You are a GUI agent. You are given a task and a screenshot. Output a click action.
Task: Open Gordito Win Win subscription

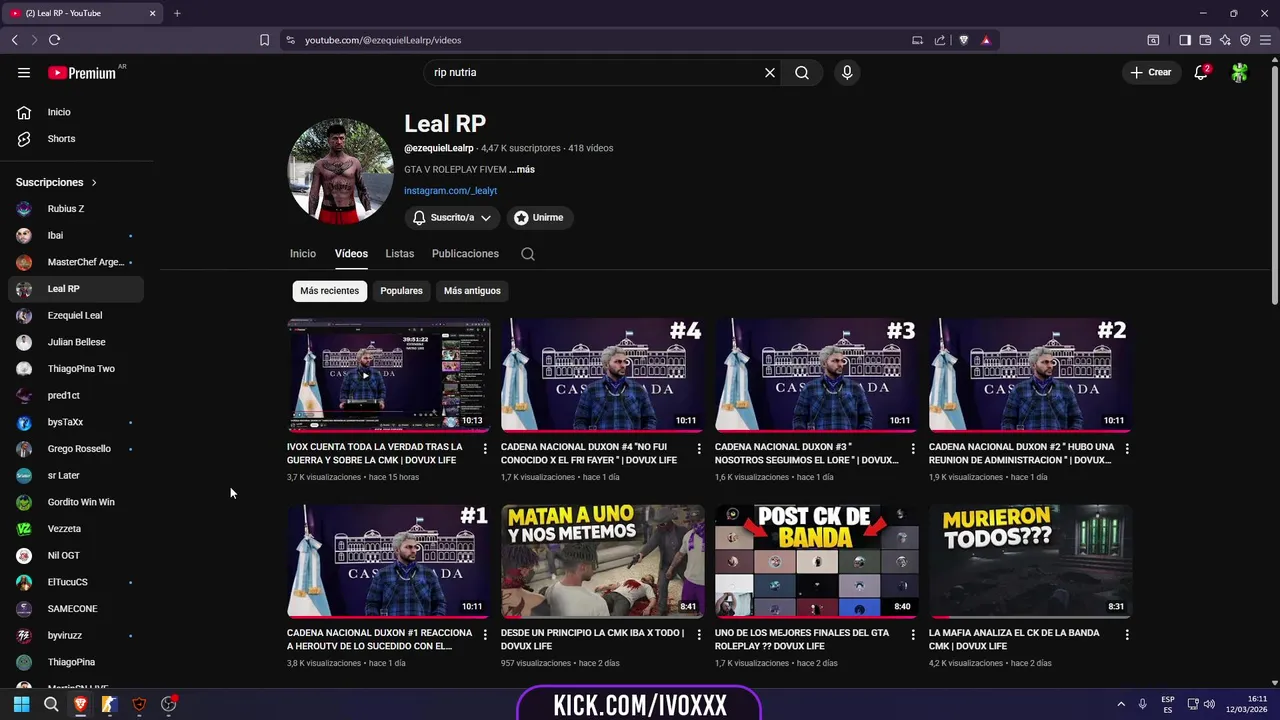click(x=75, y=502)
